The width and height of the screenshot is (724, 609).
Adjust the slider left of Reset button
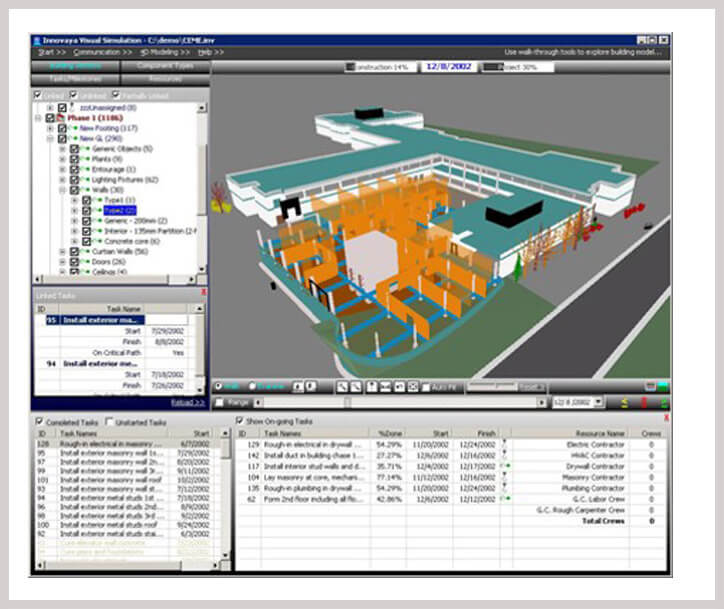492,386
